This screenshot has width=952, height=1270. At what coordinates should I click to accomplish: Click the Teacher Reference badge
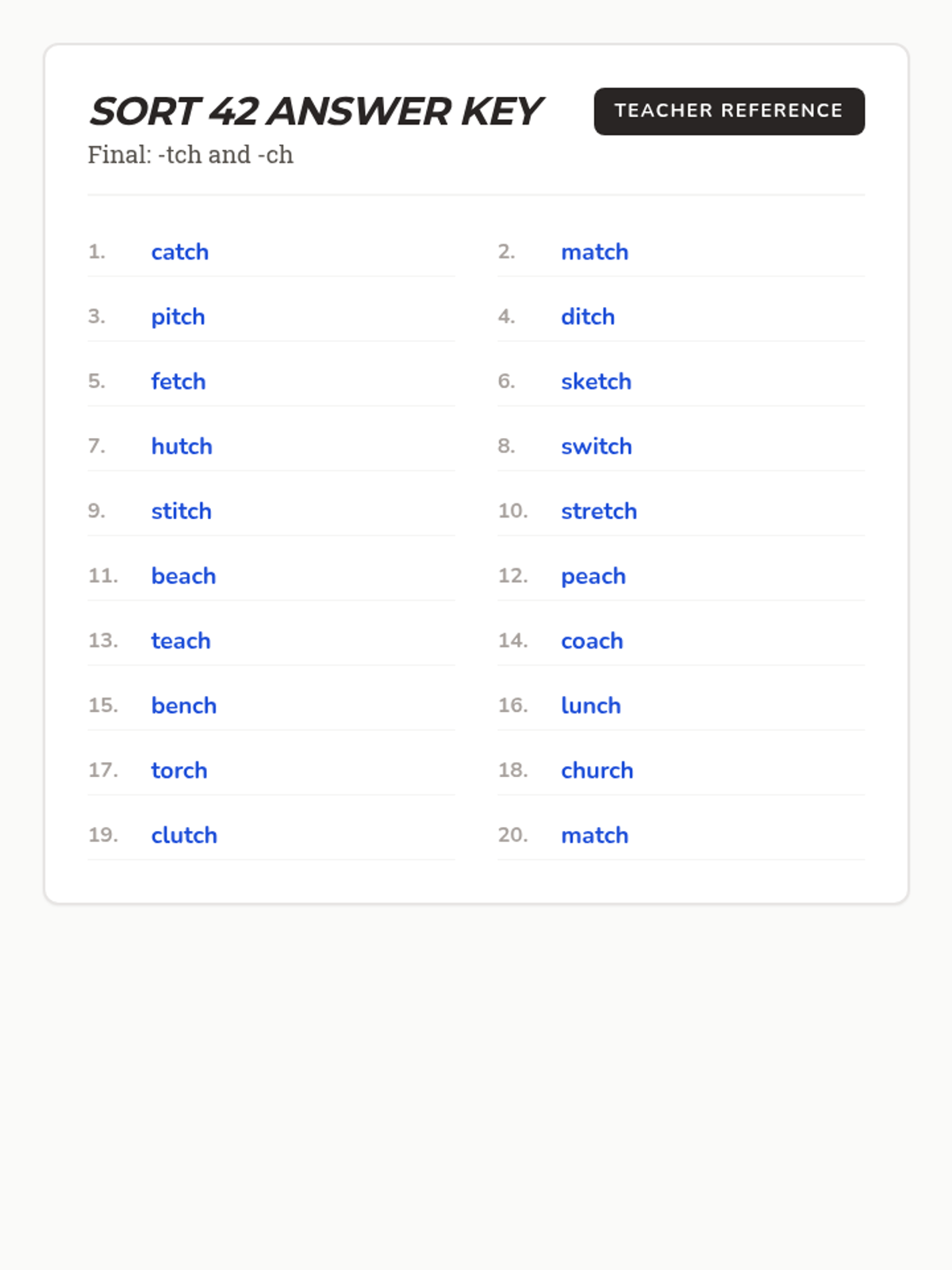tap(728, 111)
